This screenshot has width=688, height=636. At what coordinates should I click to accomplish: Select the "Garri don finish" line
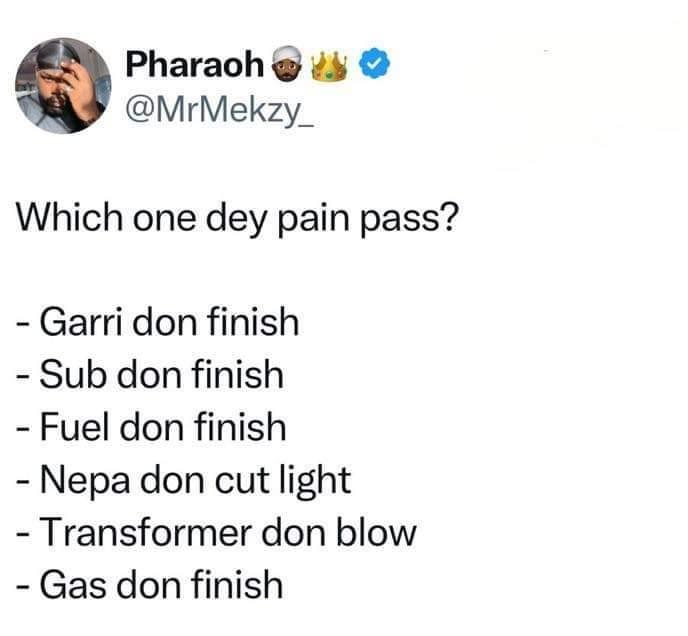pyautogui.click(x=158, y=322)
